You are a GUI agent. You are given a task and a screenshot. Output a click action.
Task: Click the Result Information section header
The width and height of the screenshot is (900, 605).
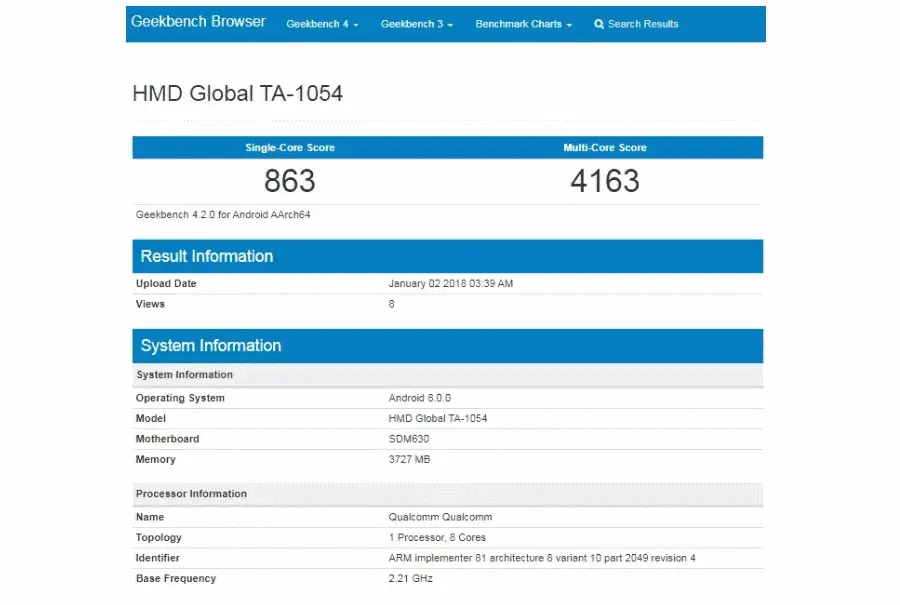(x=448, y=256)
